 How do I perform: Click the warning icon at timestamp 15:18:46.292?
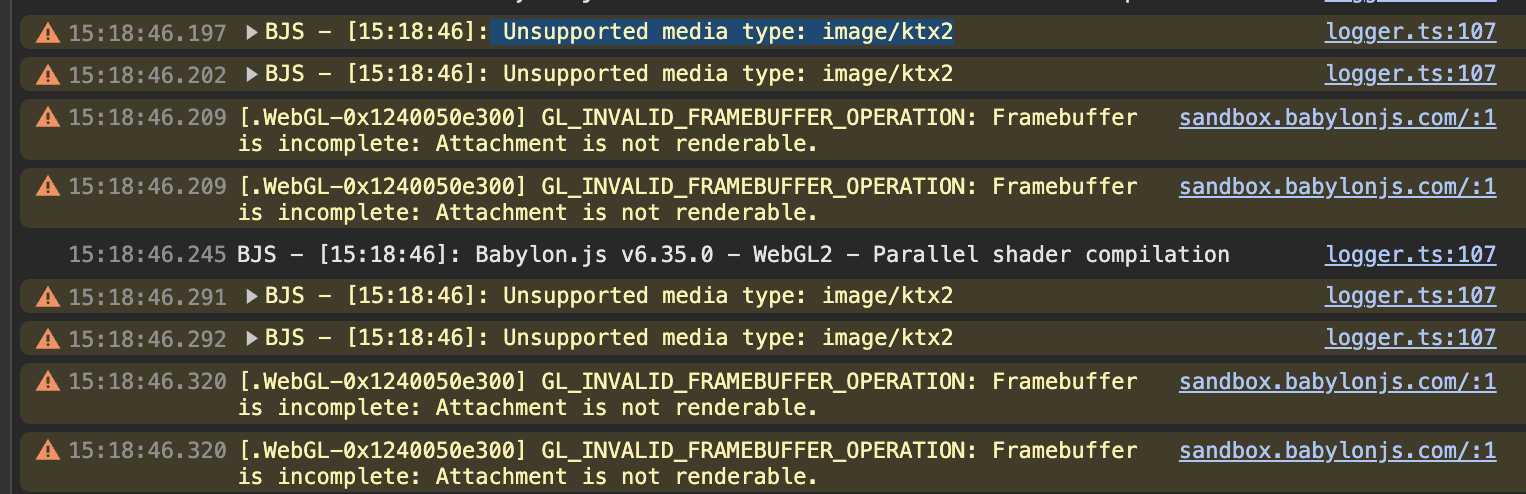(x=47, y=339)
